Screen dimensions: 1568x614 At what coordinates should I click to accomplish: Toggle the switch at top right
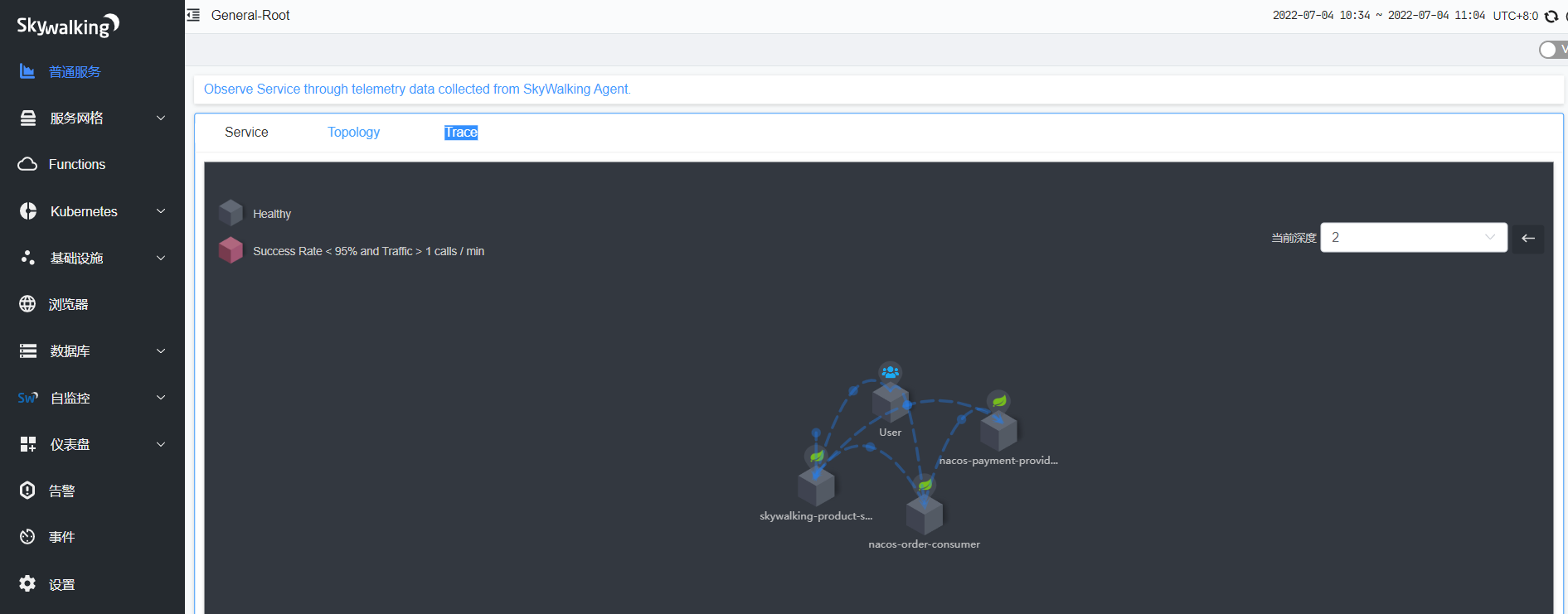pos(1551,50)
